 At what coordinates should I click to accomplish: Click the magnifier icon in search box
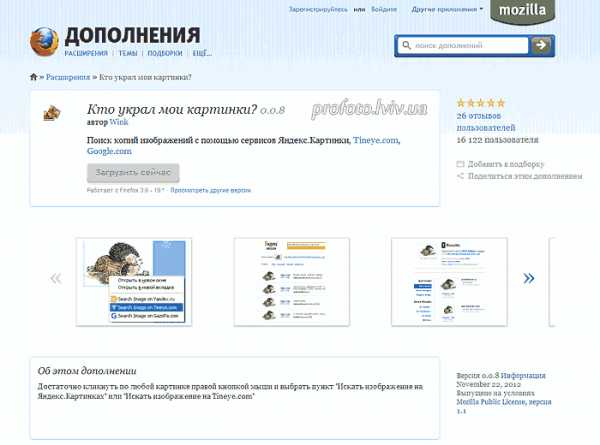(x=406, y=46)
